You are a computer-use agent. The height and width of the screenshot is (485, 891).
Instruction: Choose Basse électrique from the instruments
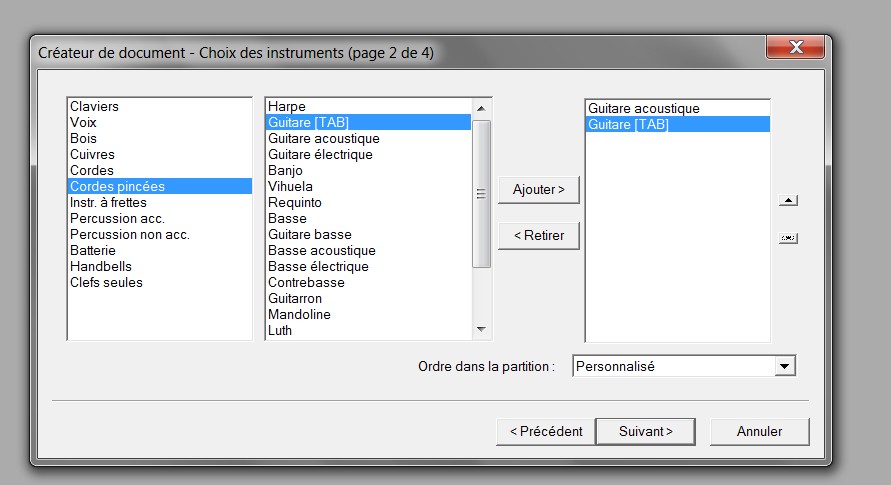(x=318, y=266)
